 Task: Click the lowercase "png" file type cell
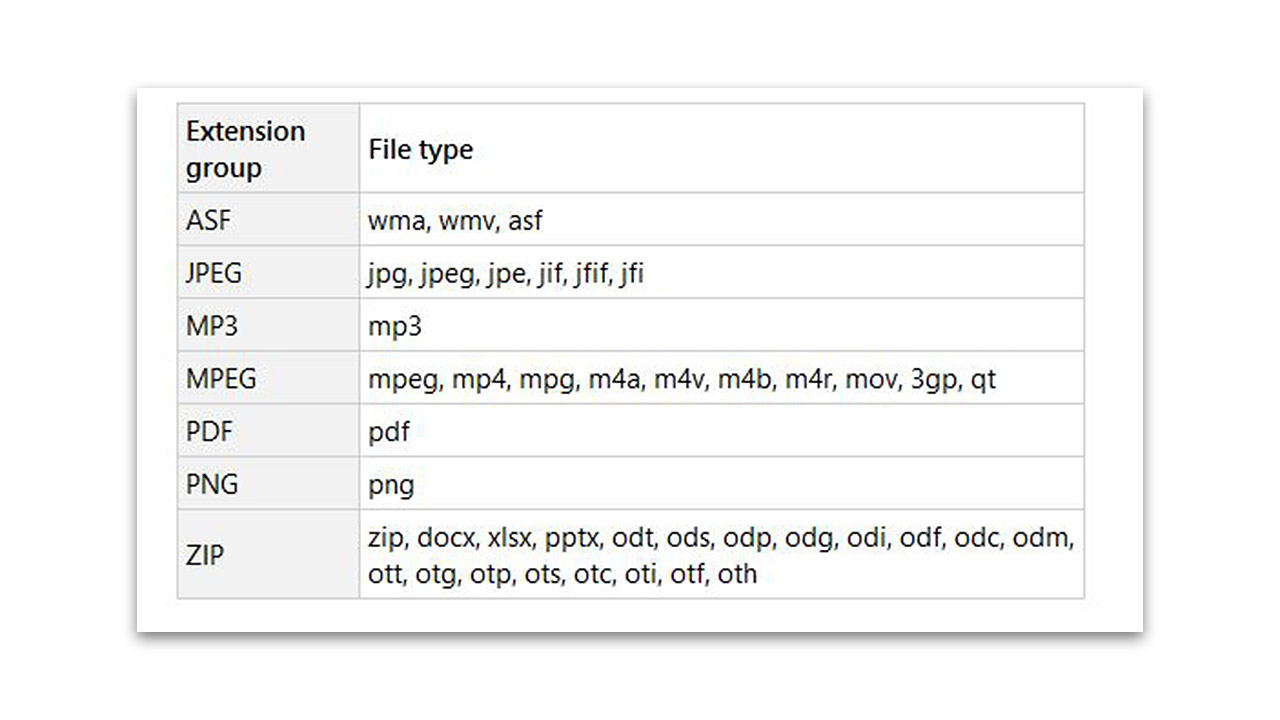point(721,484)
